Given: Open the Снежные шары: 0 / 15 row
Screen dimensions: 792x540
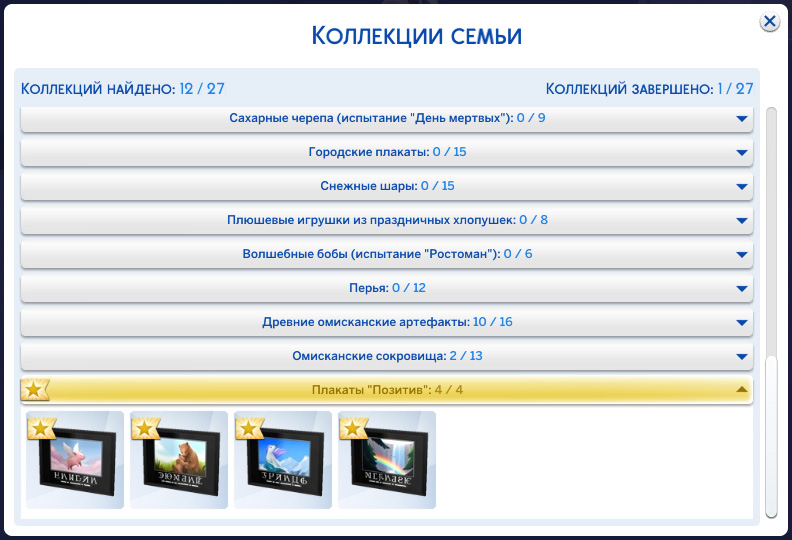Looking at the screenshot, I should (x=387, y=186).
